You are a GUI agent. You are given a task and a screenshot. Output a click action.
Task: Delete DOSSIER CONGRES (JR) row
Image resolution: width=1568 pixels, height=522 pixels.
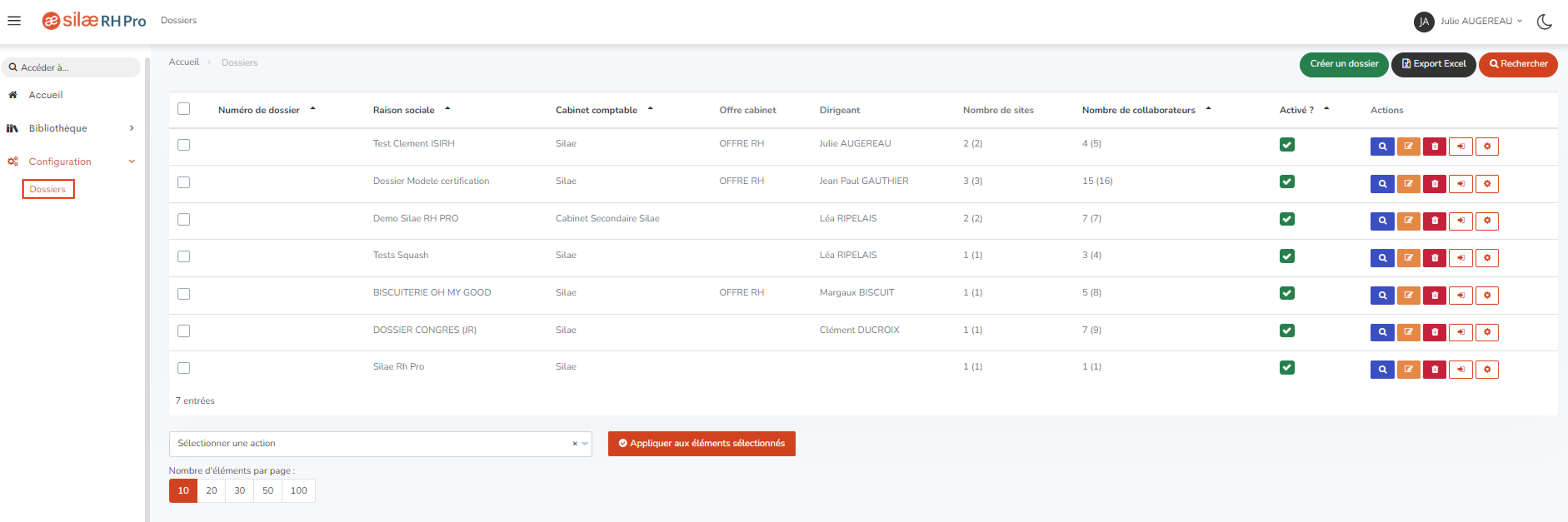[1434, 332]
